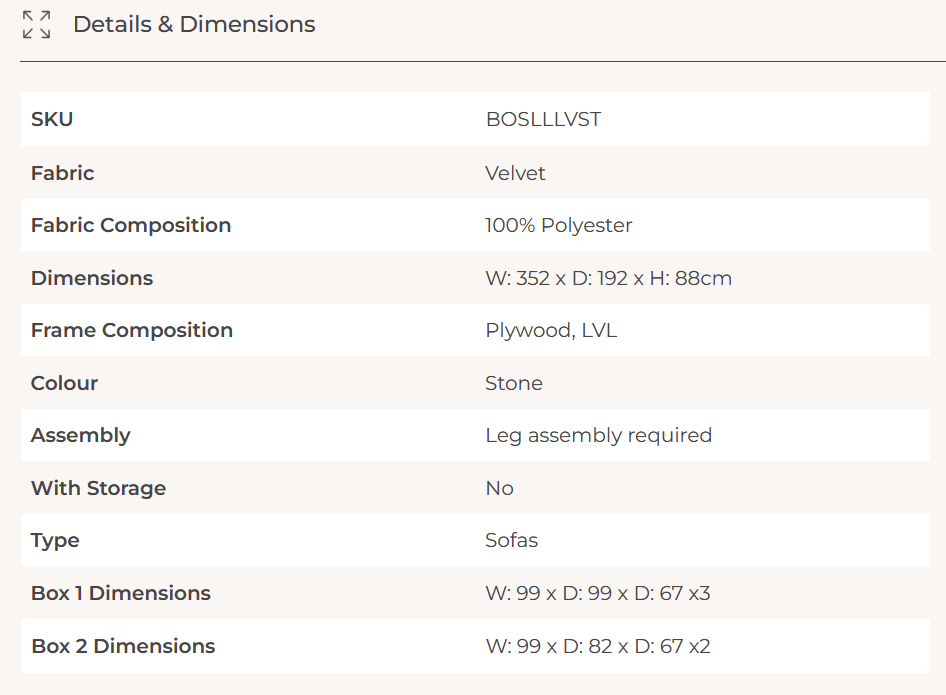
Task: Select the Colour row label
Action: [x=64, y=383]
